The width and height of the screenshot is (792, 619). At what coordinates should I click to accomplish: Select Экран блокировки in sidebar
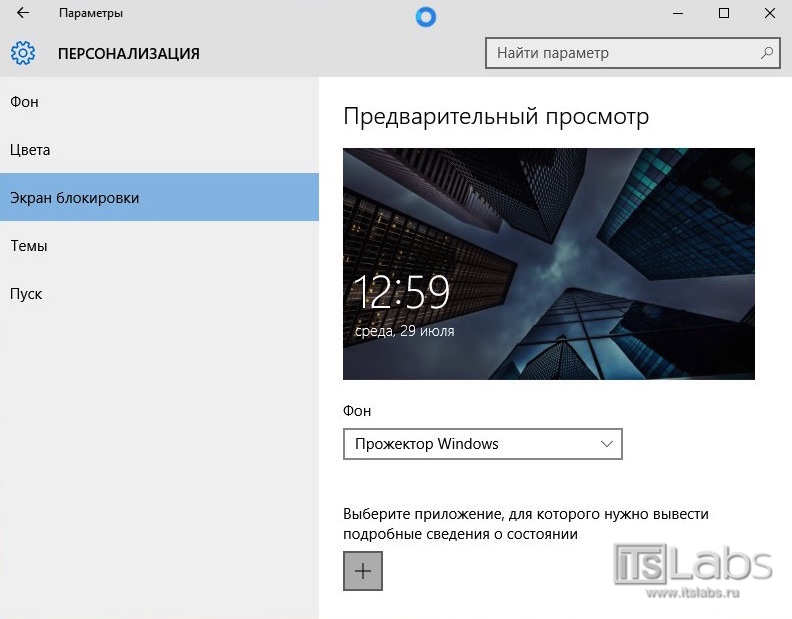click(159, 197)
